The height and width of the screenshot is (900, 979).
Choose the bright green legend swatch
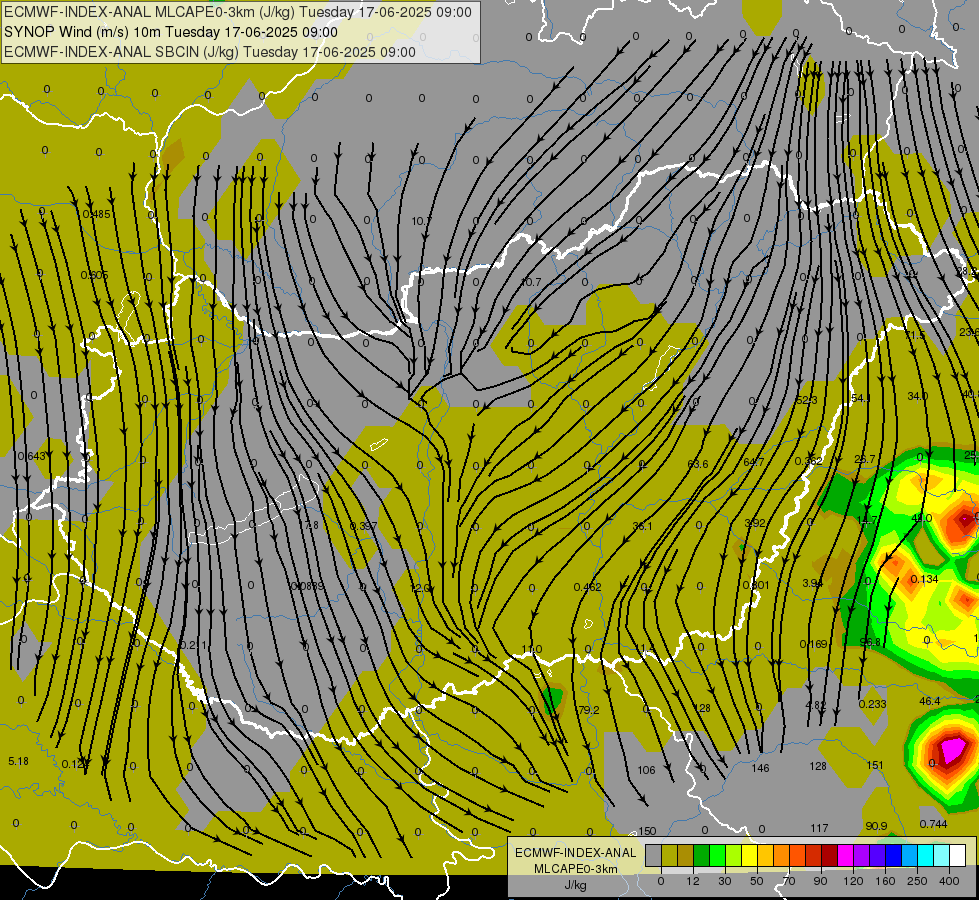[717, 855]
